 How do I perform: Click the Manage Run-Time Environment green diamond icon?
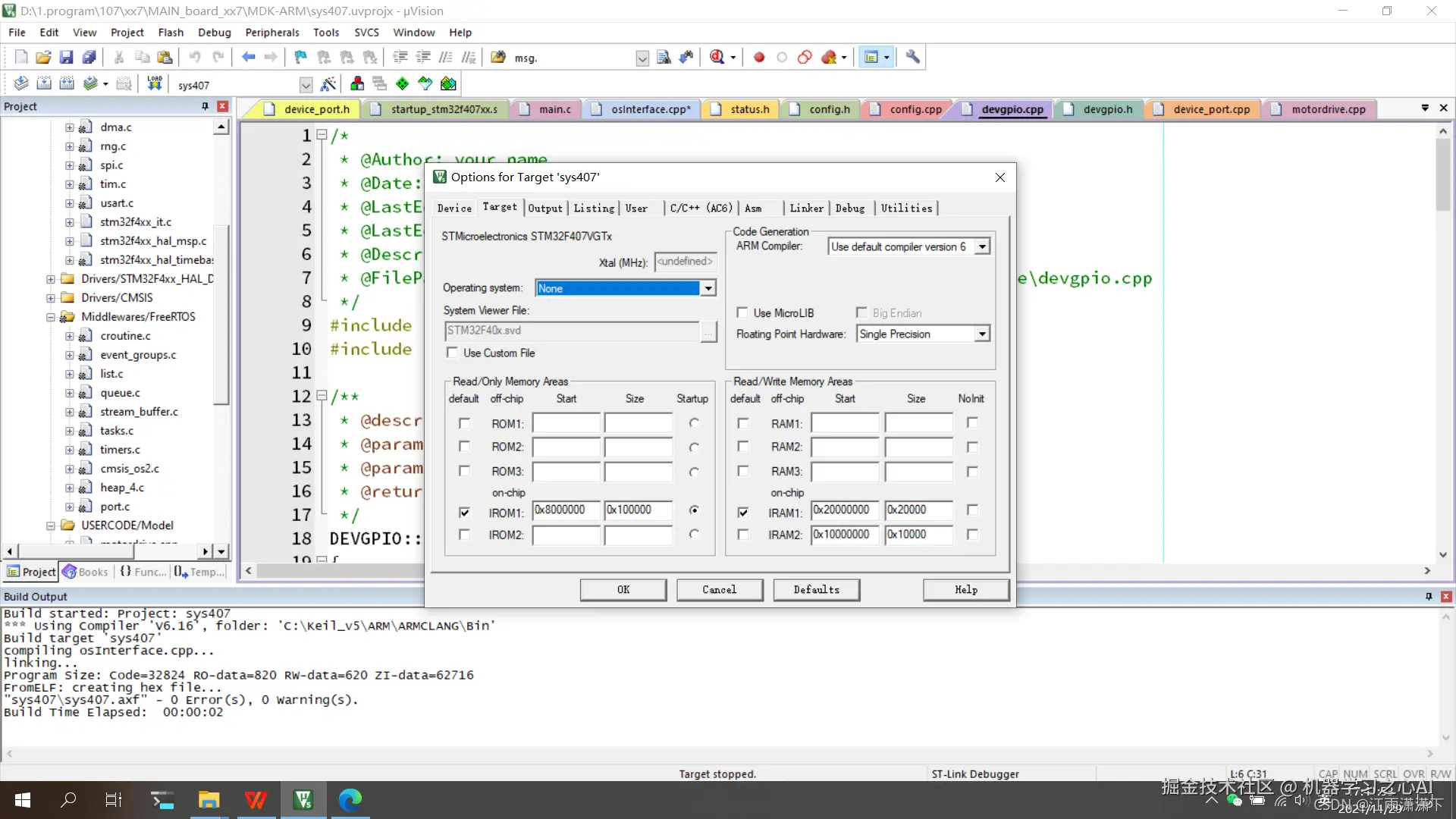click(x=402, y=84)
